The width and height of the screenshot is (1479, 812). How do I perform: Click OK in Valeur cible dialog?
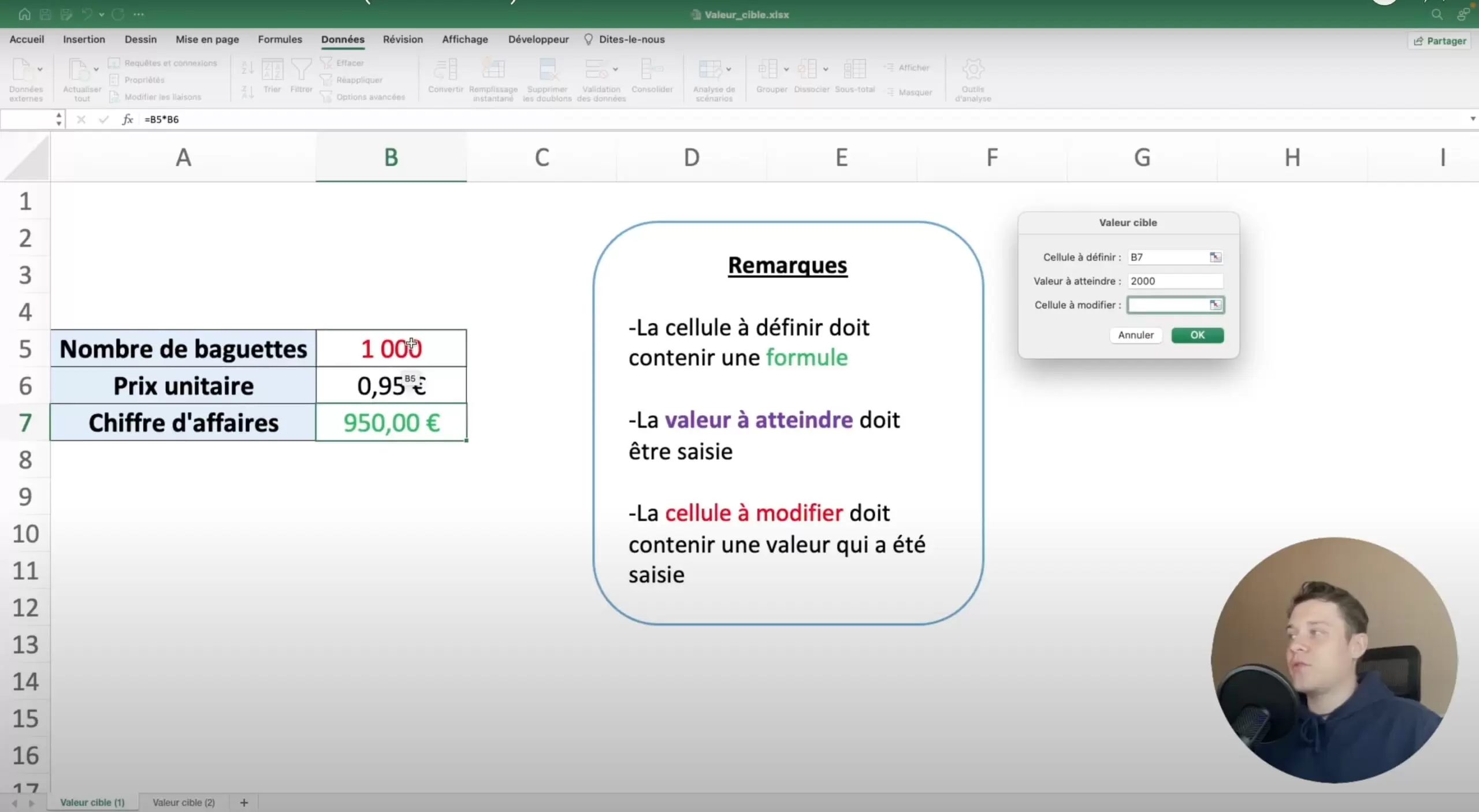click(1197, 335)
